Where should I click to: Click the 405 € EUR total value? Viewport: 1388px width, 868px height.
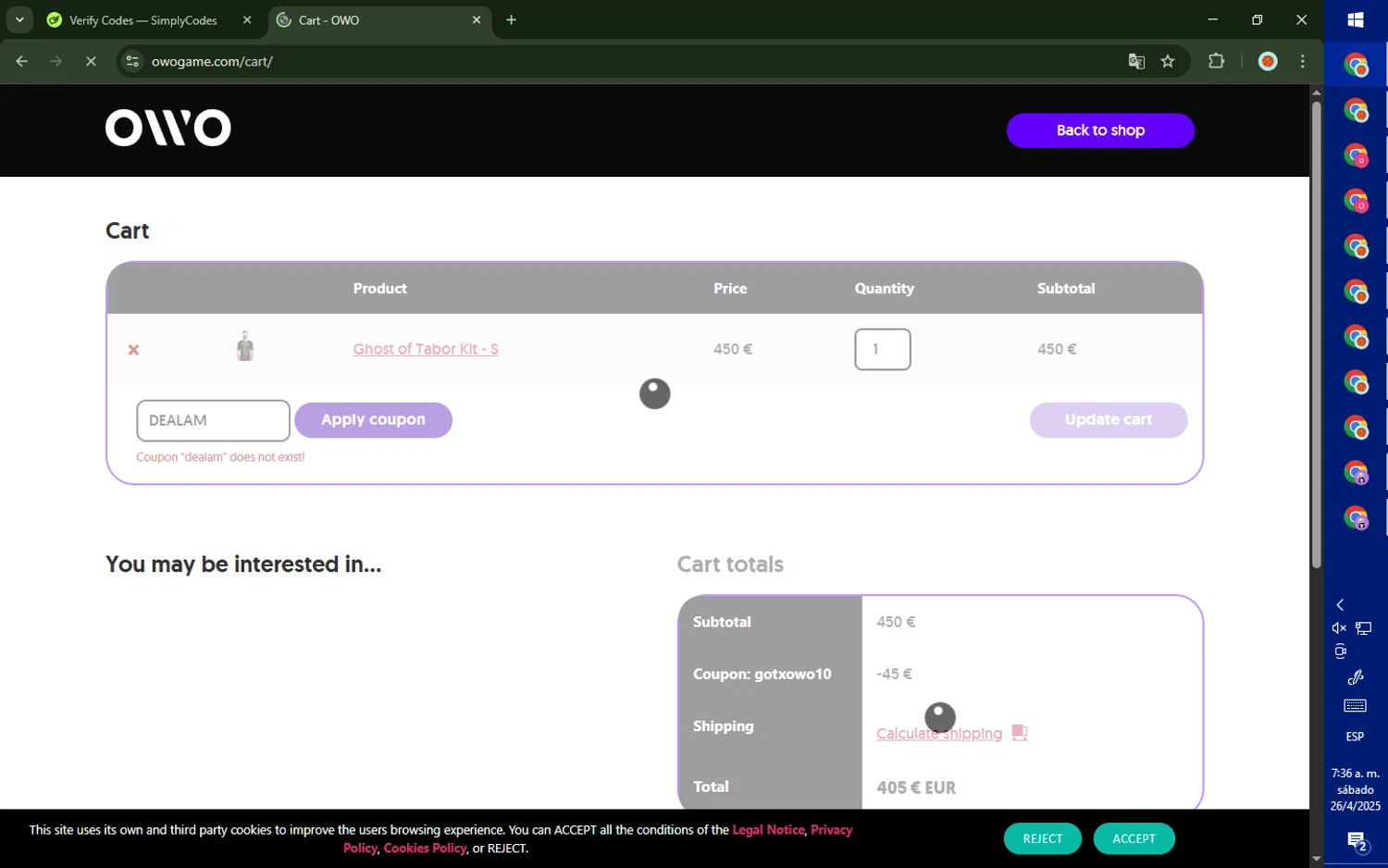tap(916, 787)
